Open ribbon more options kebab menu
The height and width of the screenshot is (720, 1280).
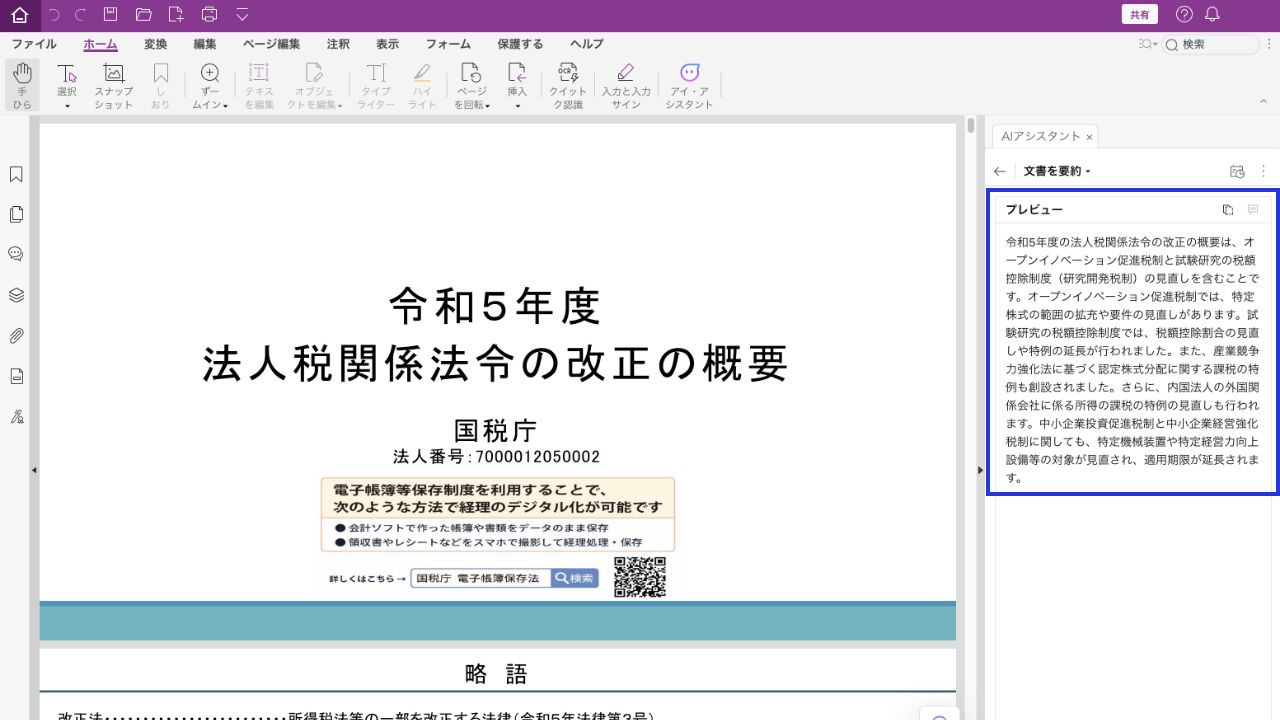(x=1269, y=45)
